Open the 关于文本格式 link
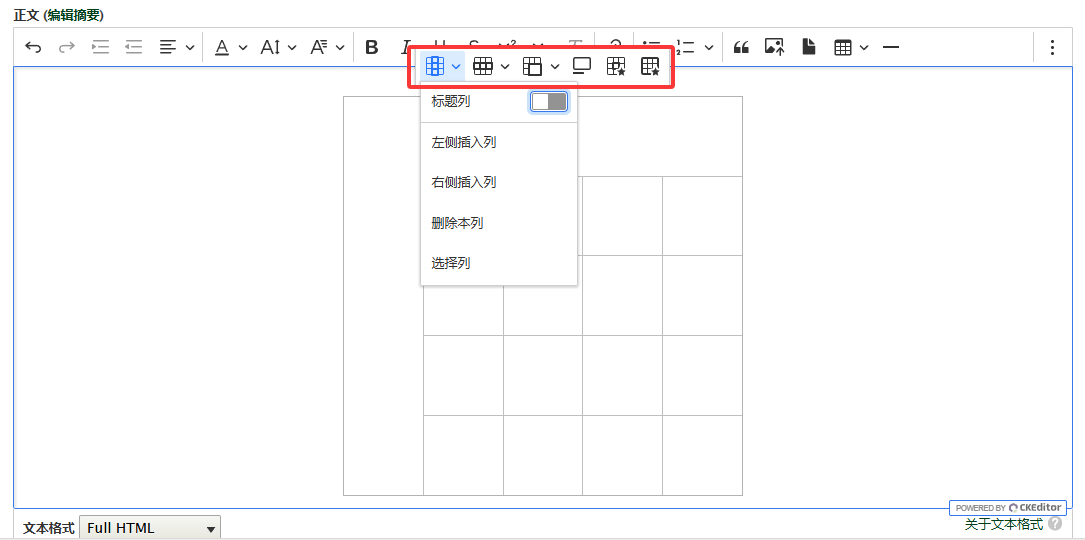This screenshot has height=540, width=1085. click(x=1003, y=524)
